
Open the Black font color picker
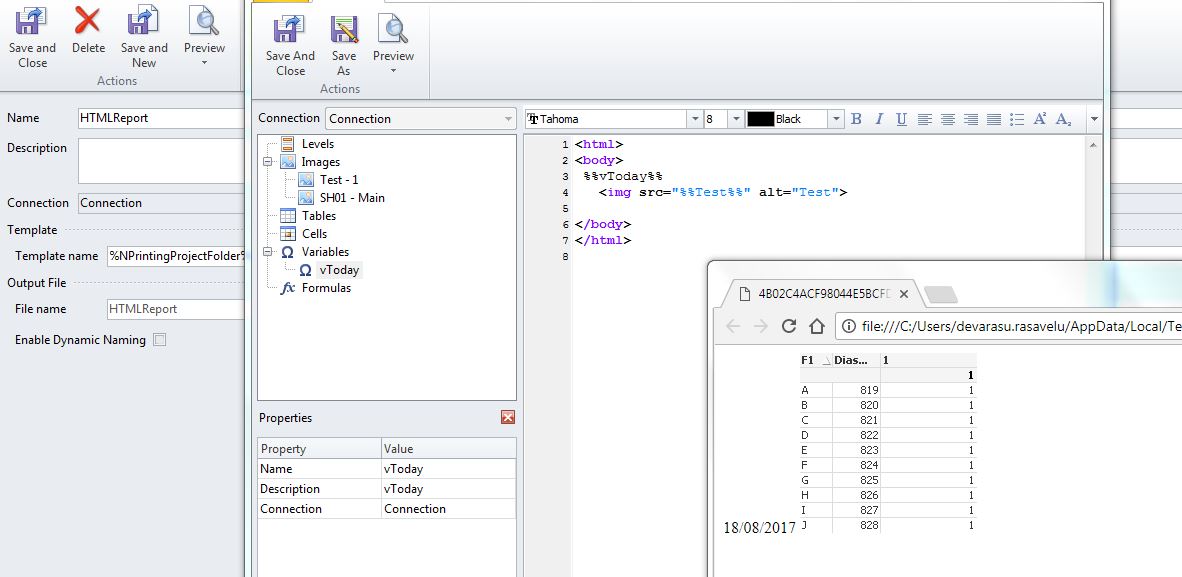coord(836,119)
